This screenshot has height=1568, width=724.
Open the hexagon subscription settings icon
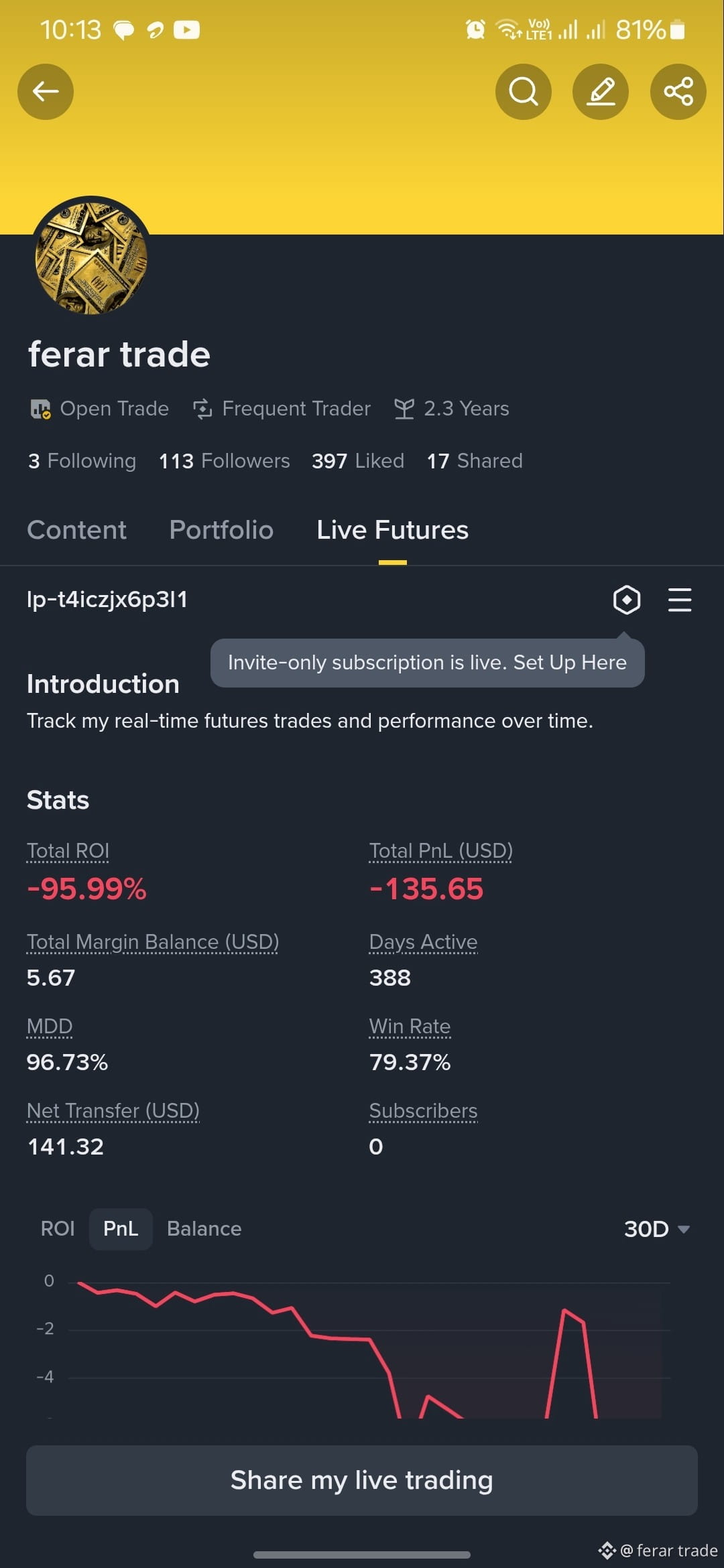tap(627, 600)
